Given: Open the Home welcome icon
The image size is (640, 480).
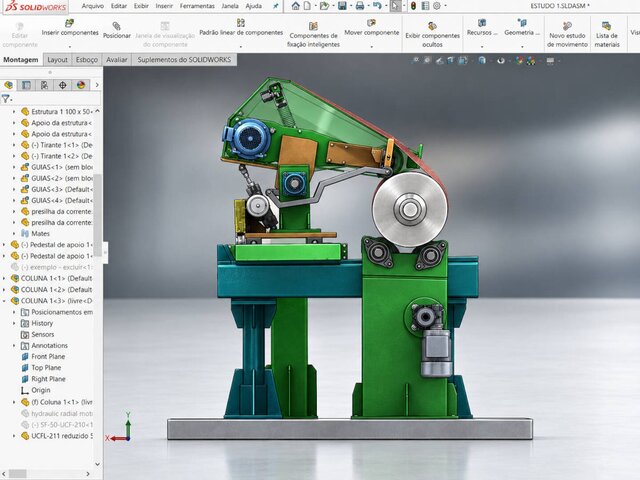Looking at the screenshot, I should 296,6.
